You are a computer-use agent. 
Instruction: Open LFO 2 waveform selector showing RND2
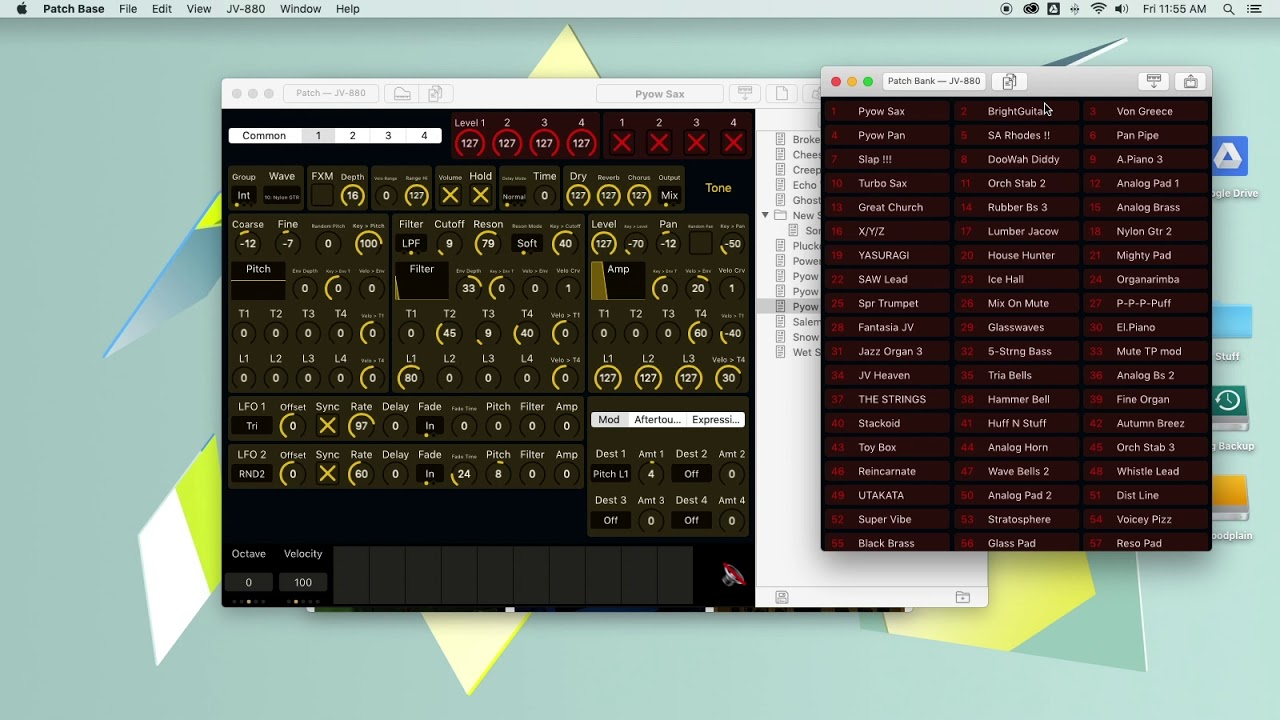(252, 474)
